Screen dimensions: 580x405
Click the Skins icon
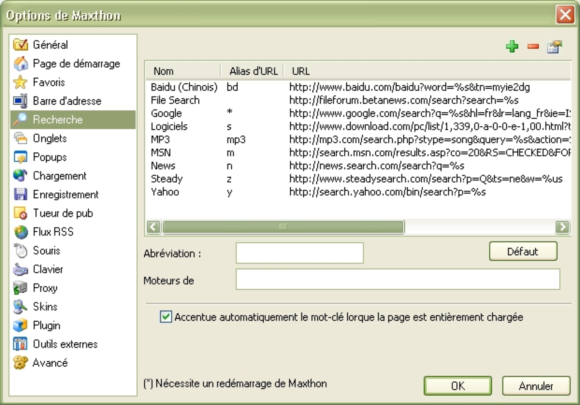tap(20, 307)
